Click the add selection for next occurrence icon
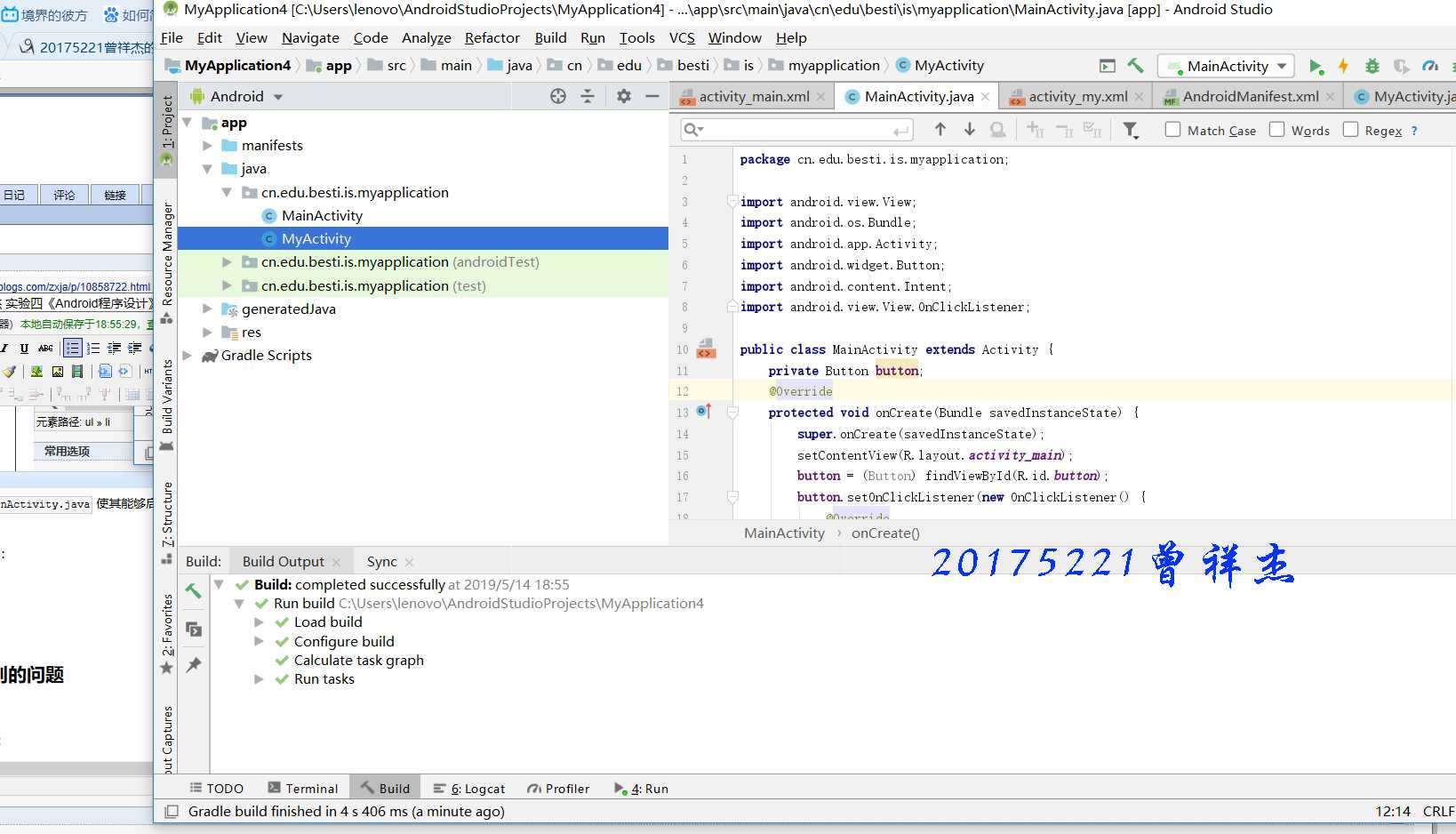 click(1036, 130)
